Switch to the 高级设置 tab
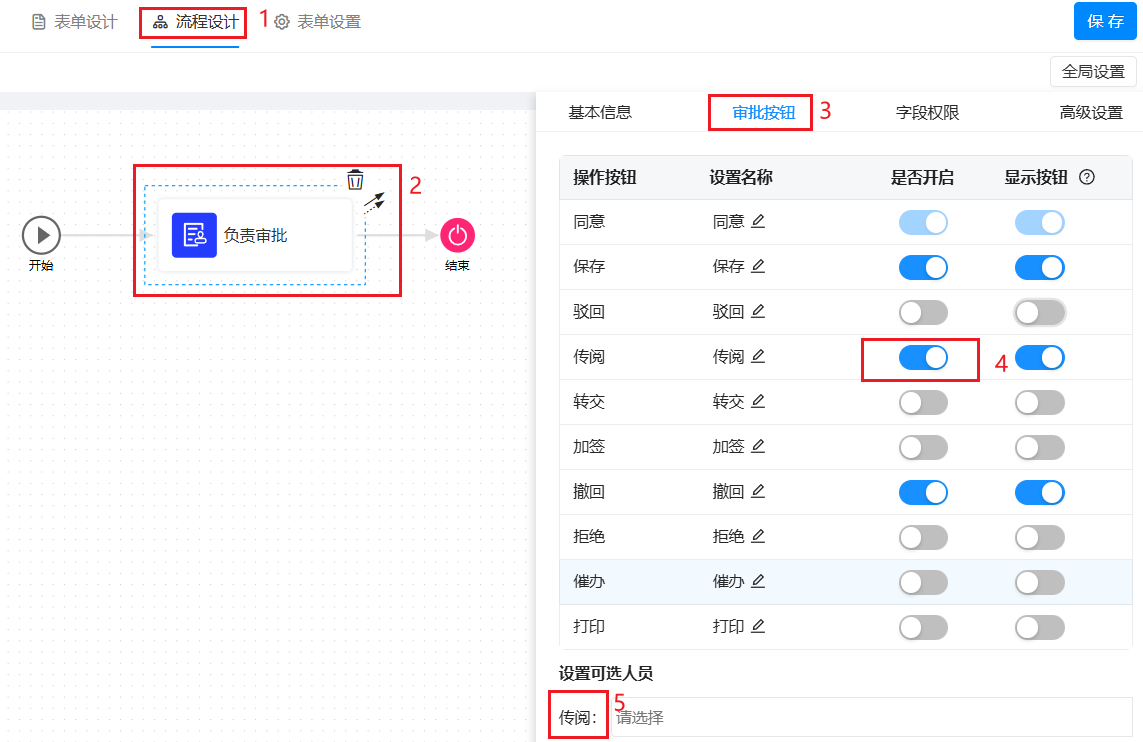1143x742 pixels. [x=1091, y=113]
